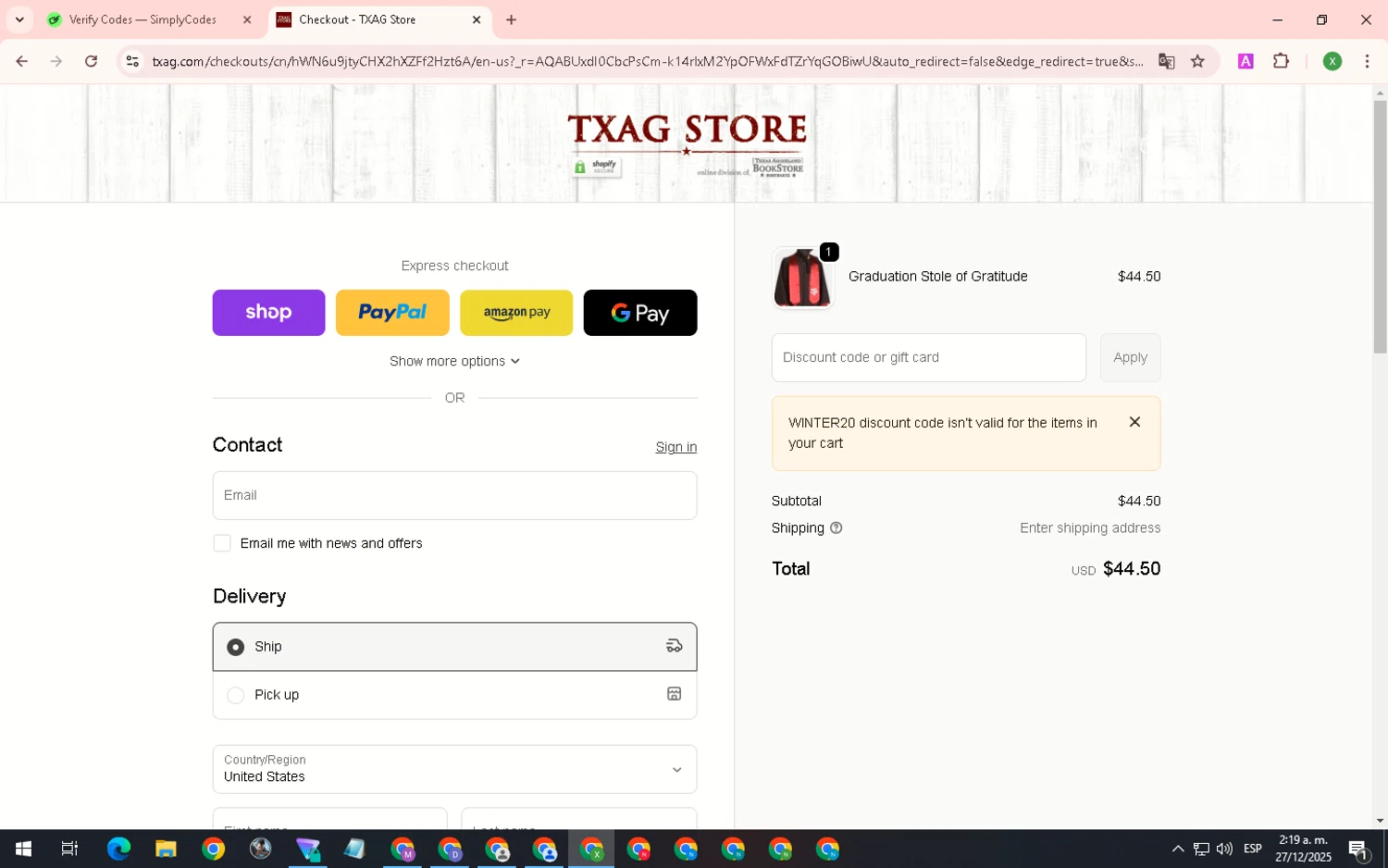
Task: Click the vertical page scrollbar
Action: tap(1380, 227)
